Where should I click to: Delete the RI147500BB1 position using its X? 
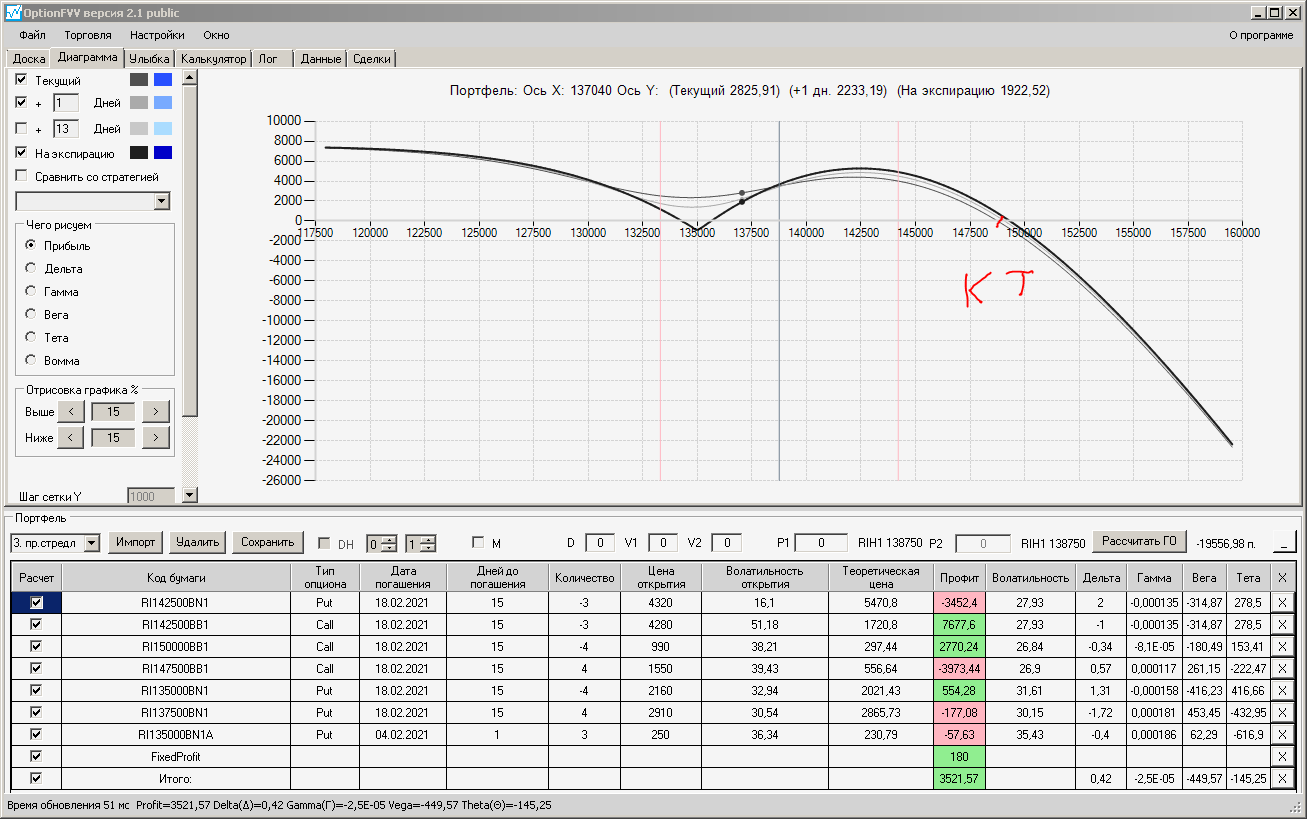[x=1283, y=669]
